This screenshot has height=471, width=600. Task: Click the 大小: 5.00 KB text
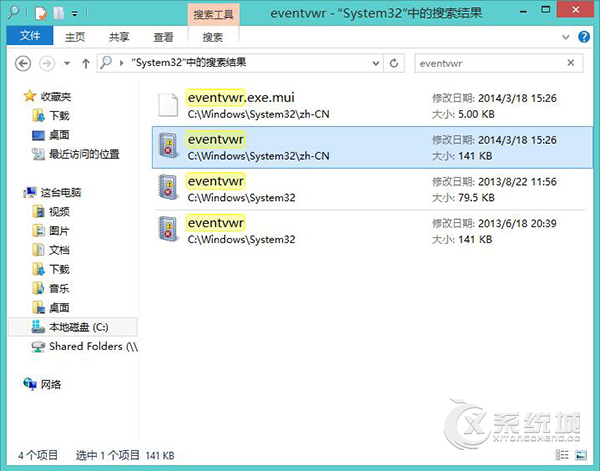(463, 114)
